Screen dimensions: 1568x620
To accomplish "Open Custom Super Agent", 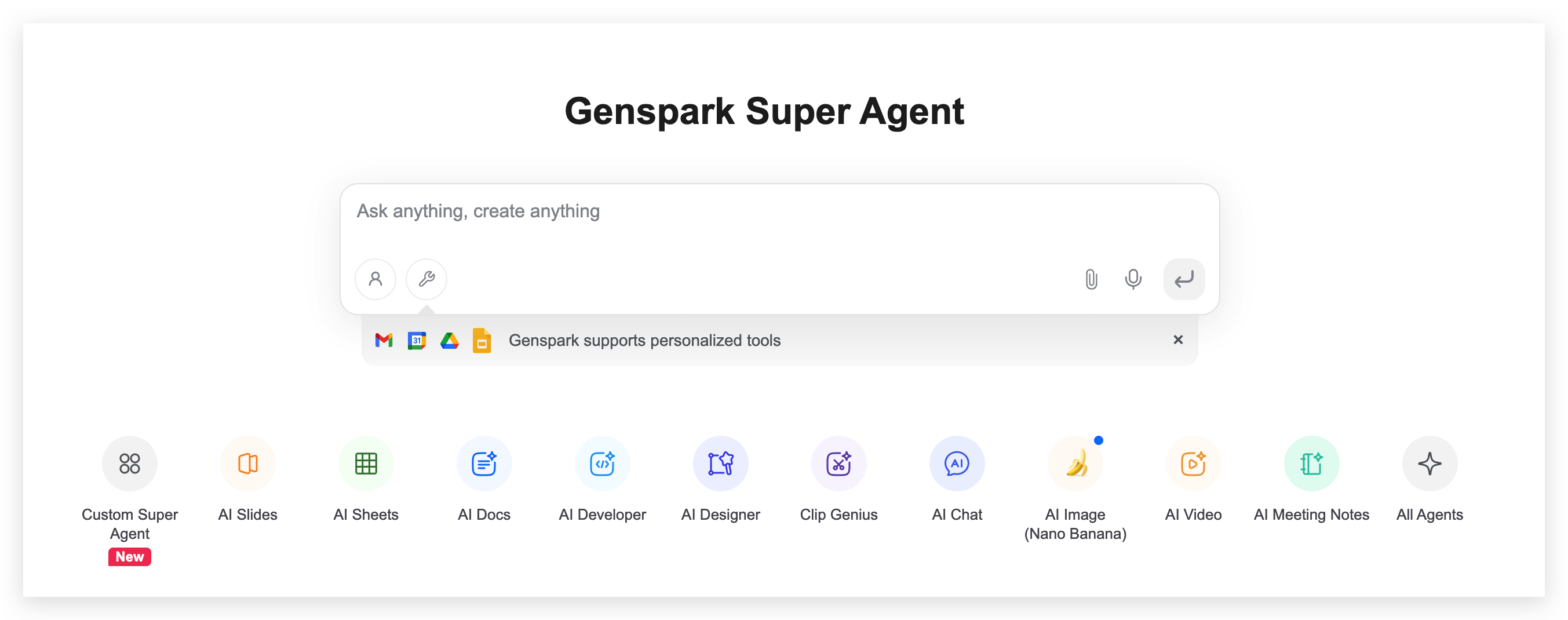I will pos(129,464).
